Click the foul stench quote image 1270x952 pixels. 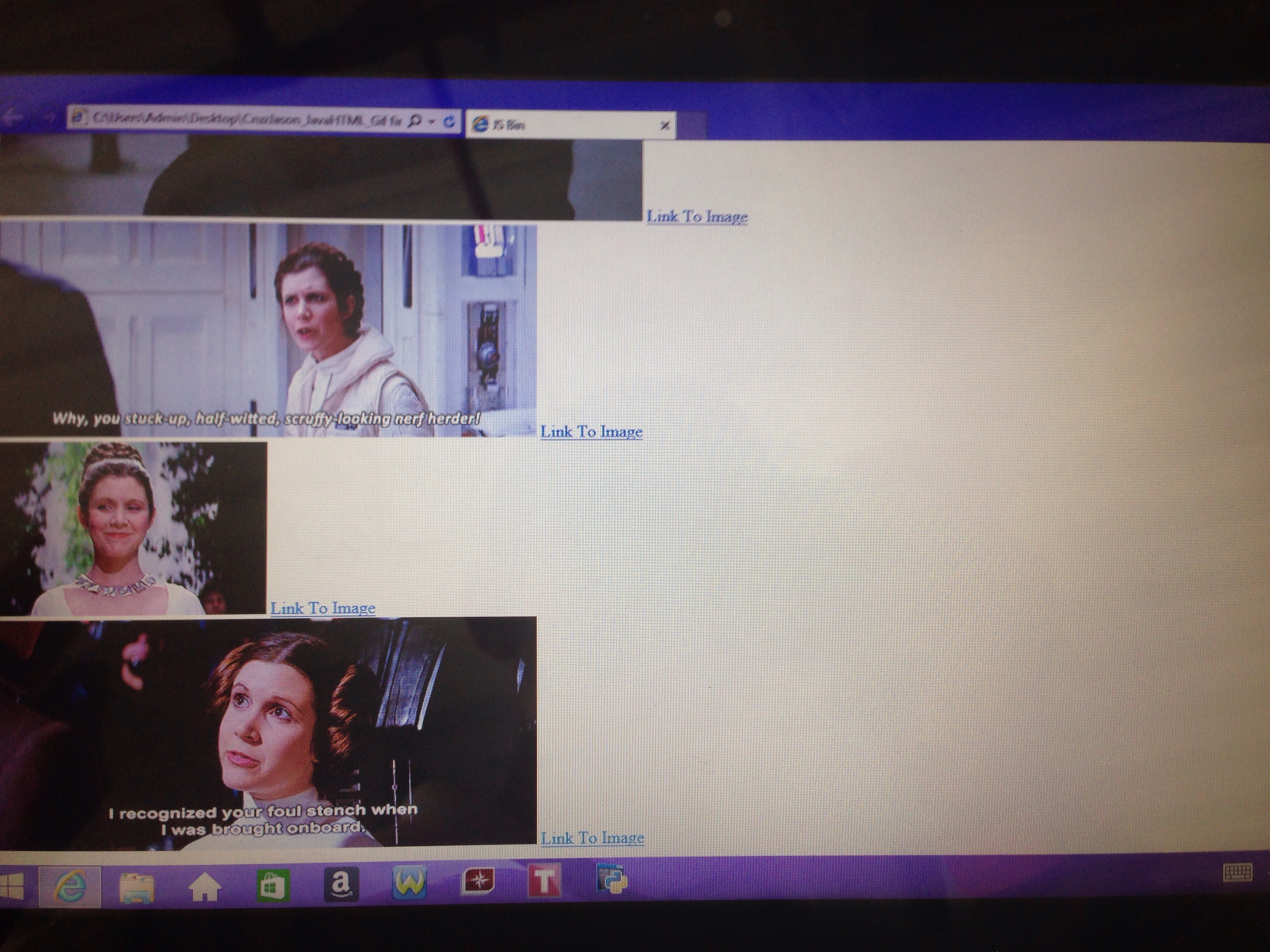[x=268, y=731]
